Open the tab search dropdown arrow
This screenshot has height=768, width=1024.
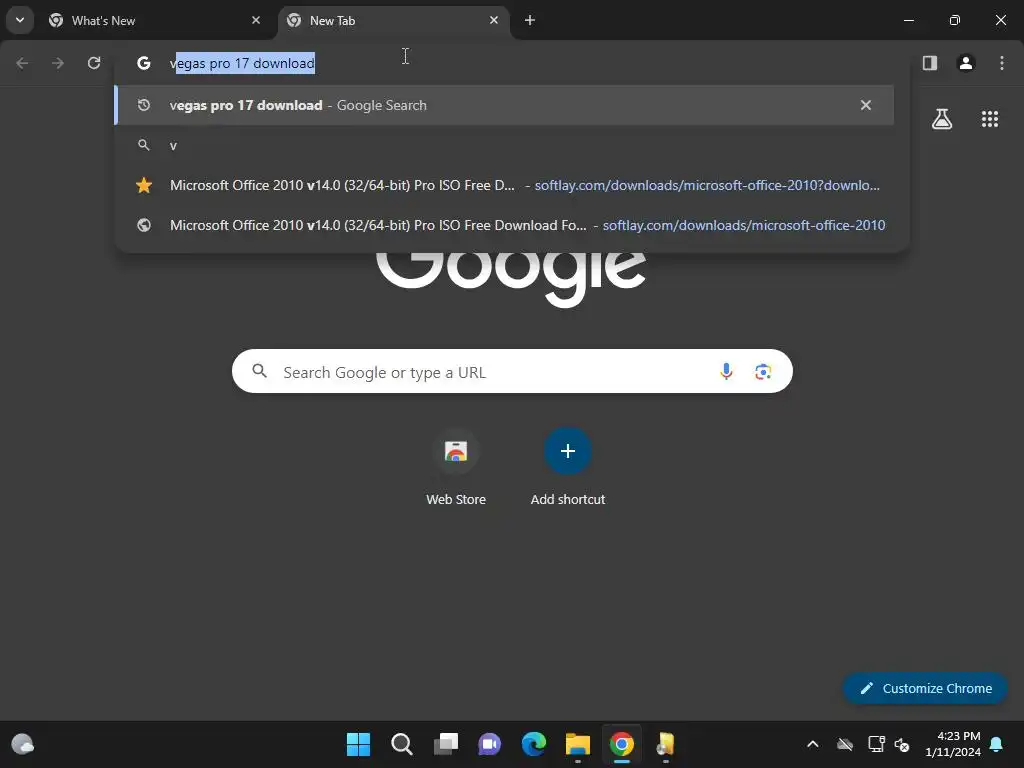(20, 20)
